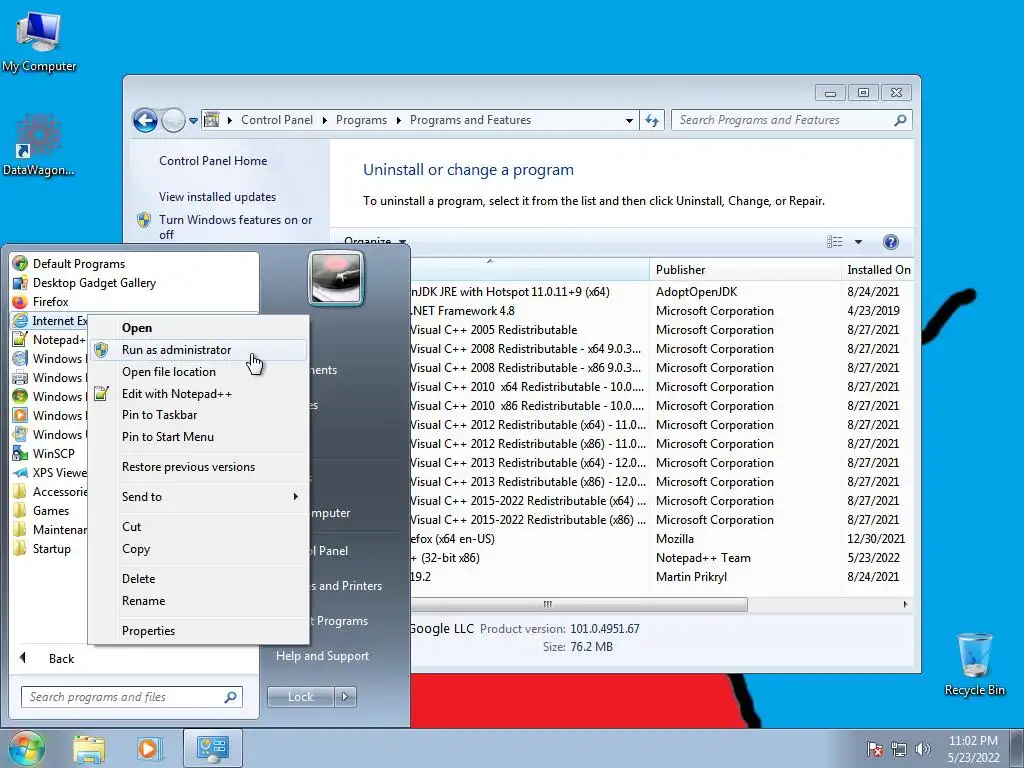Click the volume speaker tray icon
The width and height of the screenshot is (1024, 768).
(x=922, y=749)
